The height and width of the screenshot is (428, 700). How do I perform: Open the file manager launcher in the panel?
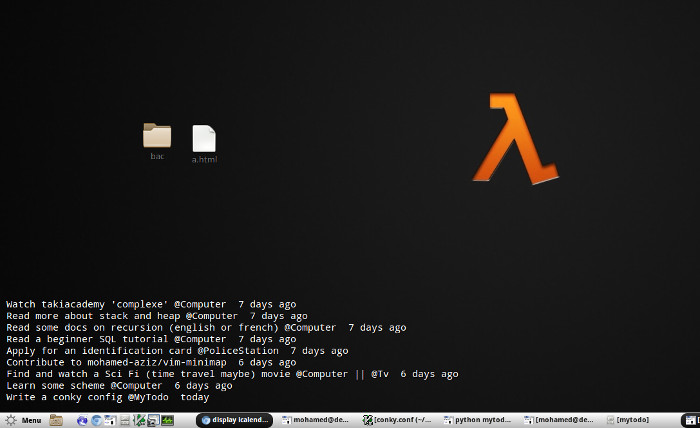[56, 420]
